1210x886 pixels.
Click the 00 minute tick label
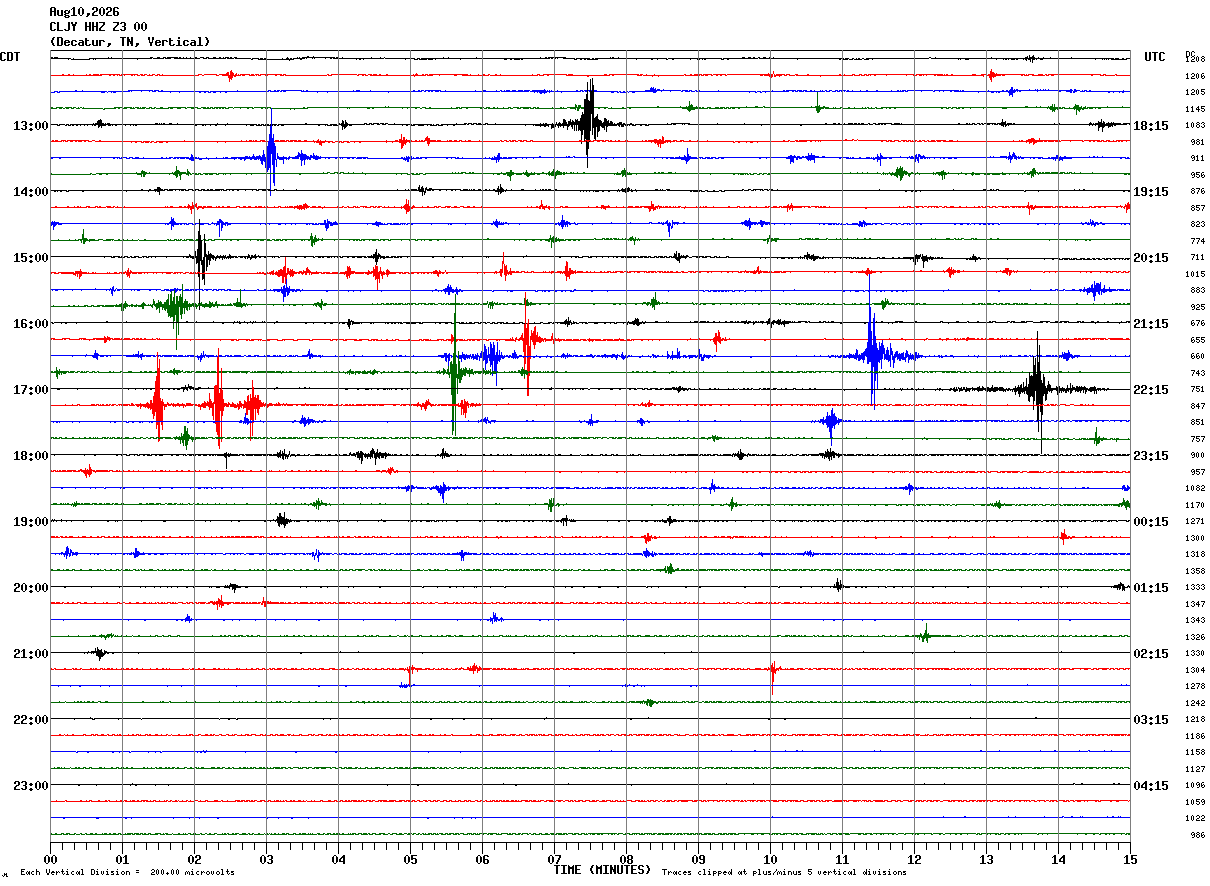point(51,859)
